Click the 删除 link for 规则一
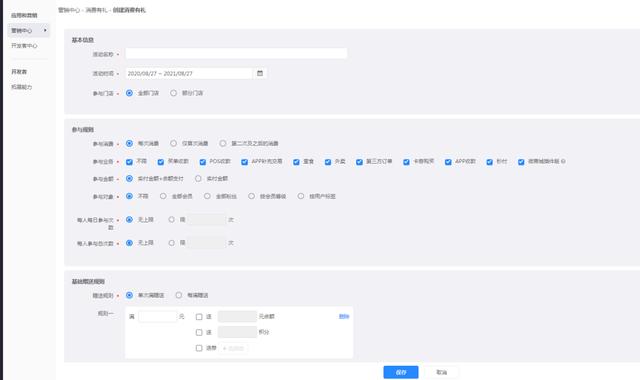 [344, 316]
